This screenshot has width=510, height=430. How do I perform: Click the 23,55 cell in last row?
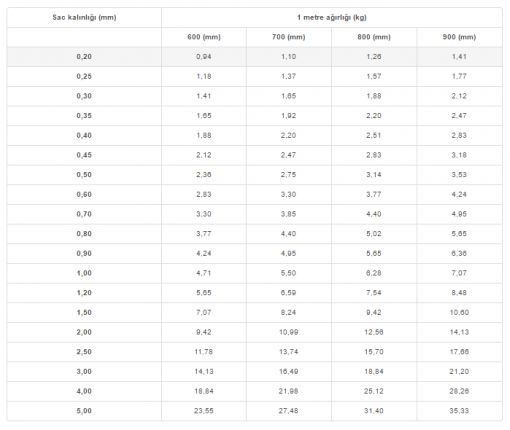tap(204, 411)
